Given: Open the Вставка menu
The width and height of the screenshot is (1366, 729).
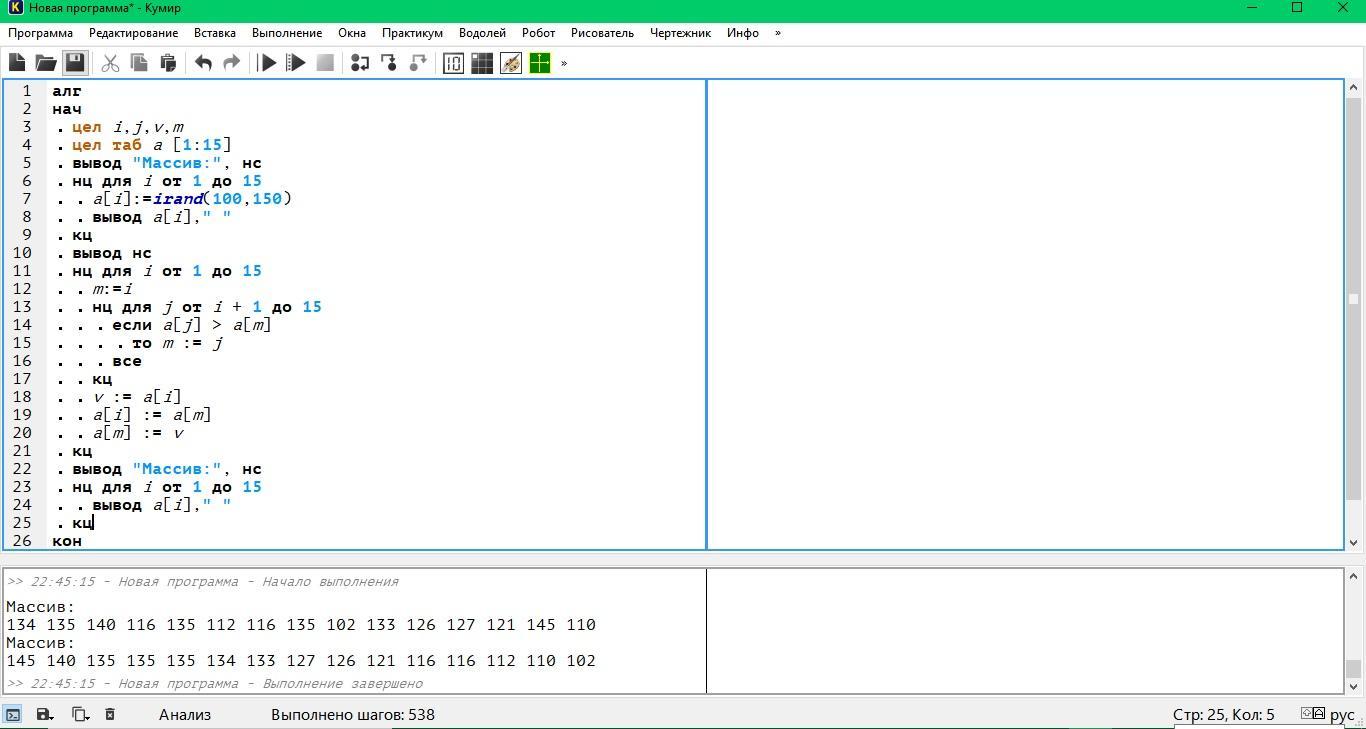Looking at the screenshot, I should (x=215, y=33).
